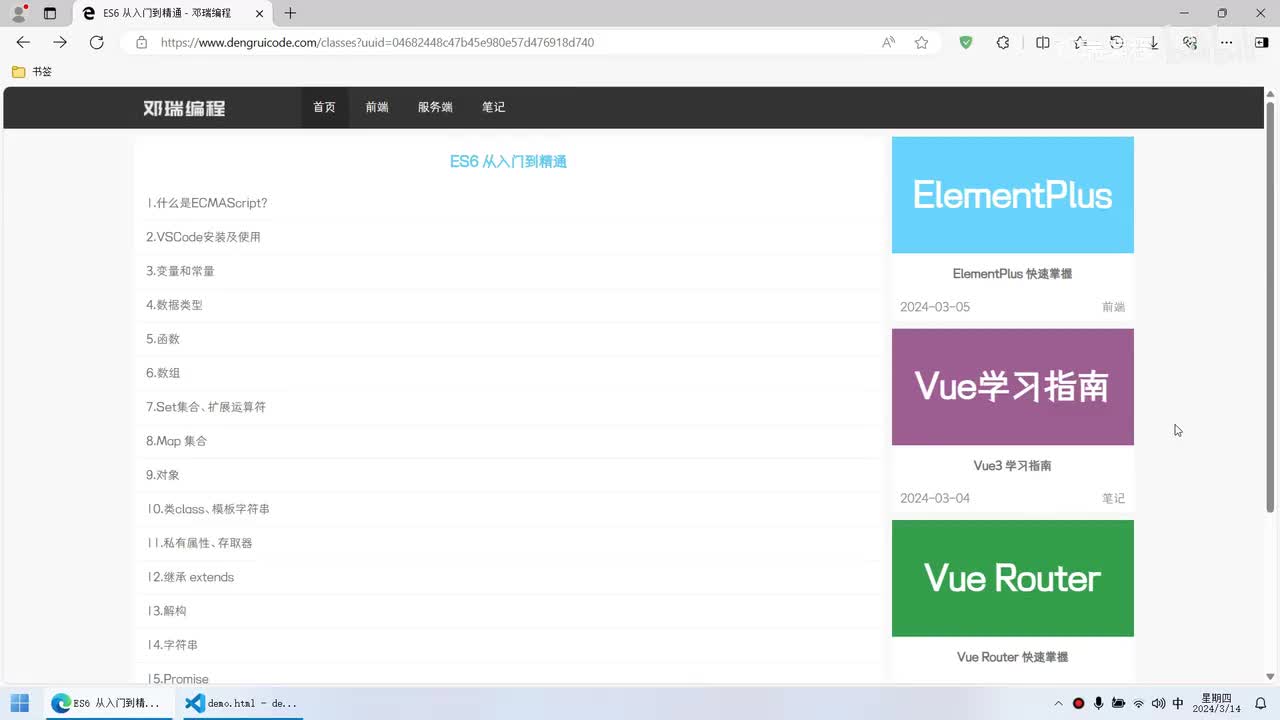
Task: Go back using the browser back arrow
Action: [x=23, y=42]
